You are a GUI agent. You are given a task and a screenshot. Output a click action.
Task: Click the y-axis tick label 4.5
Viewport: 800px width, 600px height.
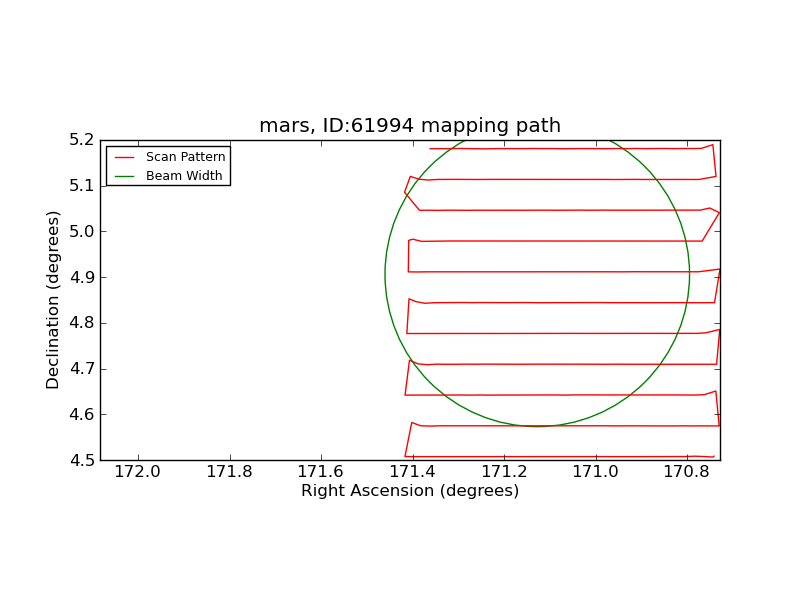pos(82,460)
